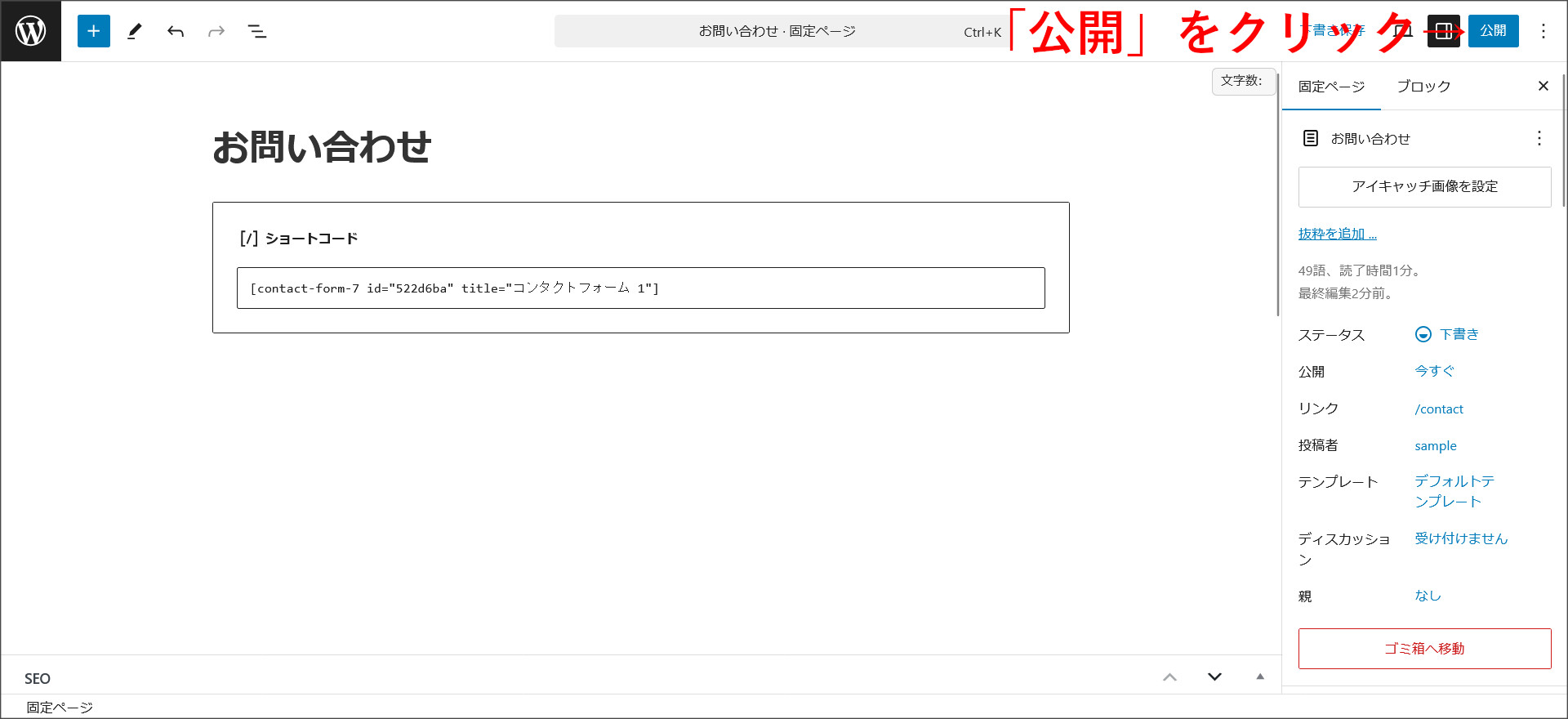Open page actions menu beside お問い合わせ

coord(1539,138)
